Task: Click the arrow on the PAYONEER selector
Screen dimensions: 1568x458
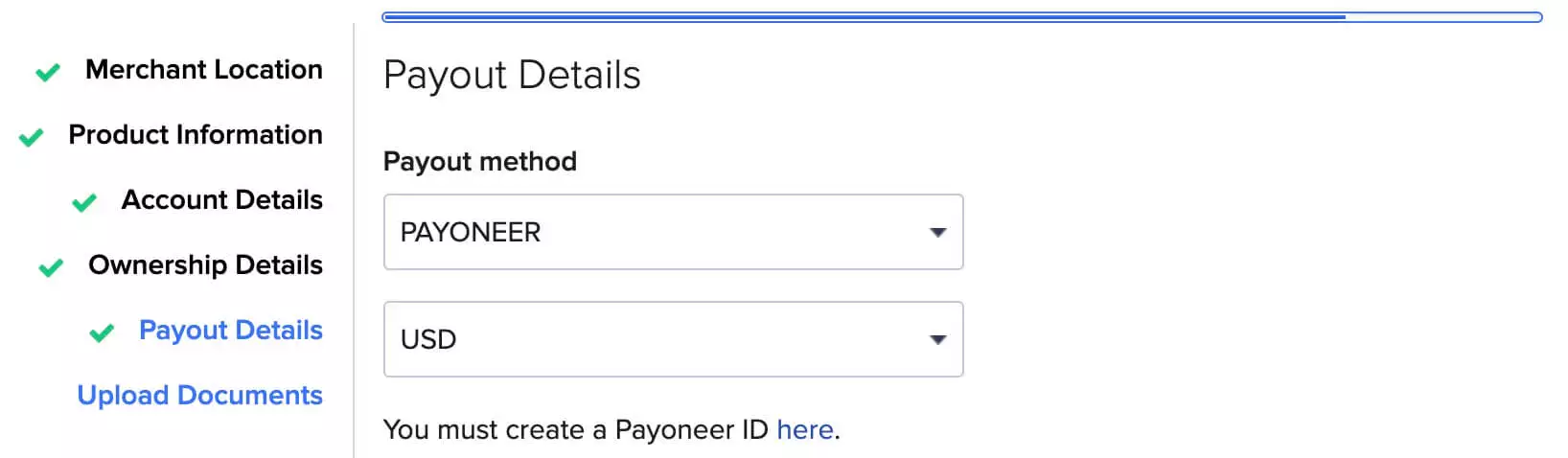Action: click(938, 233)
